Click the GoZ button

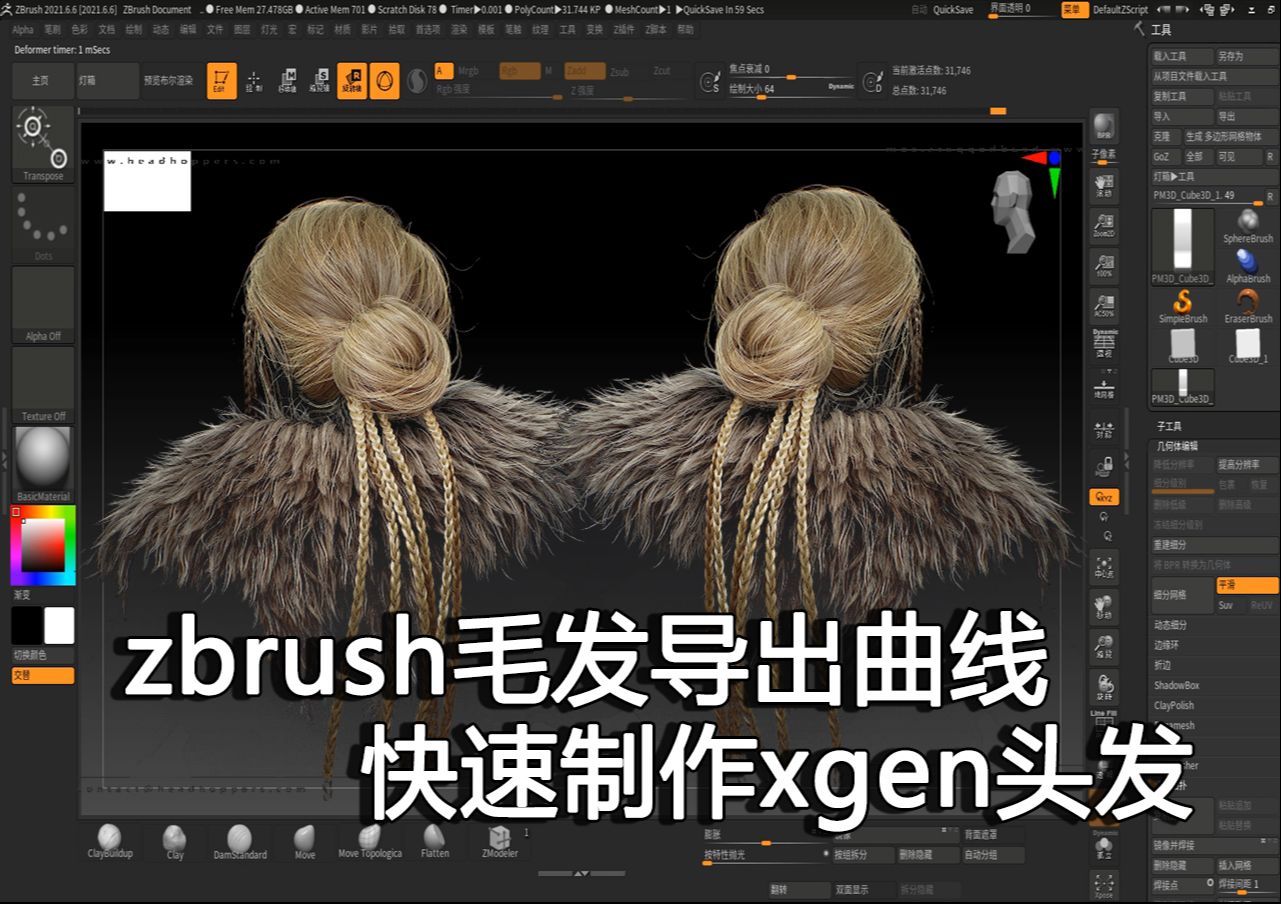pos(1164,157)
